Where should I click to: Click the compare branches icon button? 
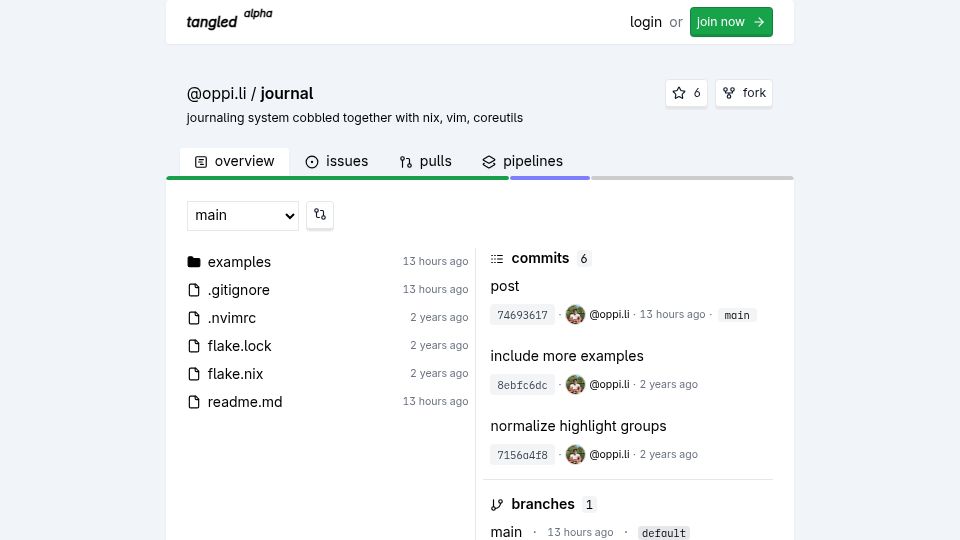[x=320, y=215]
